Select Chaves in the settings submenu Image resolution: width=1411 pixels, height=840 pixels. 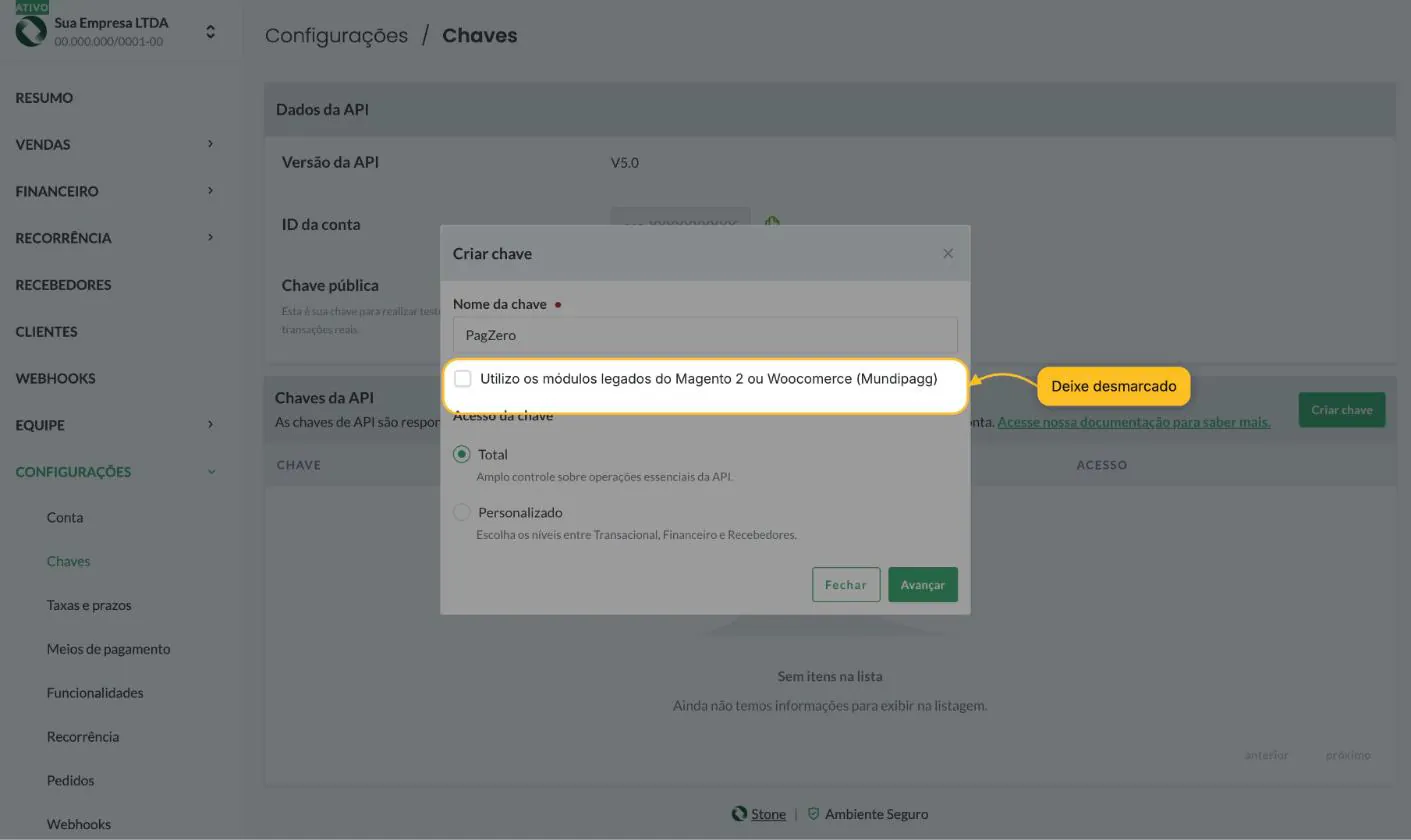click(x=68, y=562)
